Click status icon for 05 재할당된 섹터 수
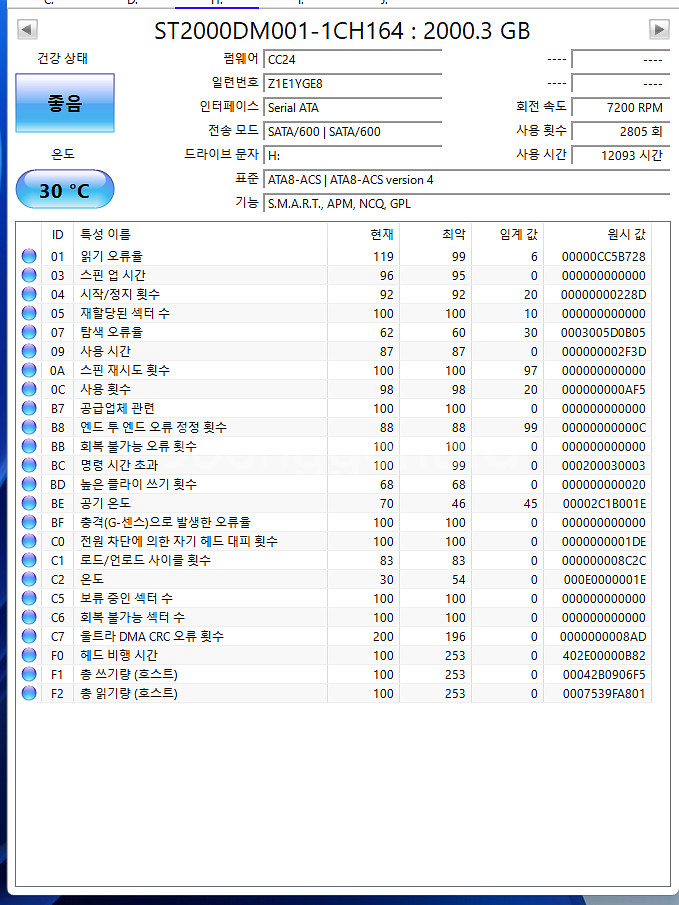 click(29, 313)
